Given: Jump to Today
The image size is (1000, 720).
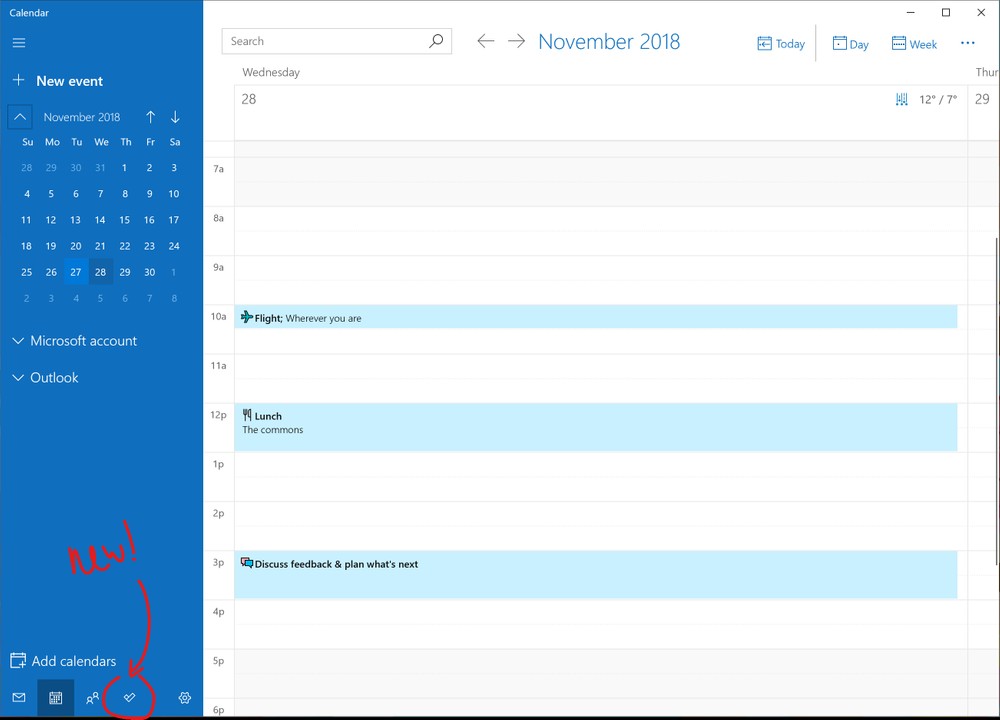Looking at the screenshot, I should tap(781, 44).
